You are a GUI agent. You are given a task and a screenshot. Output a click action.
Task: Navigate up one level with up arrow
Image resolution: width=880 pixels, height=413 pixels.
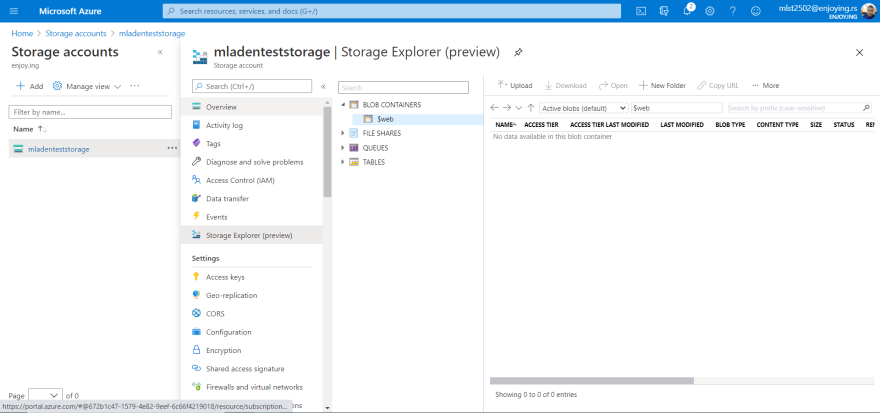click(x=531, y=108)
